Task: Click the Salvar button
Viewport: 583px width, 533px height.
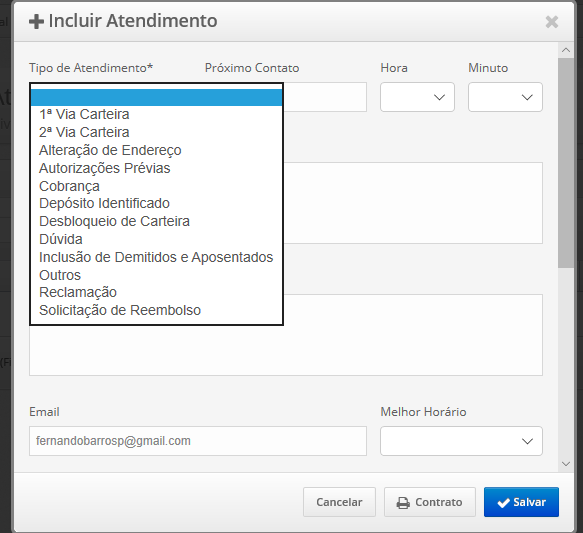Action: [x=521, y=502]
